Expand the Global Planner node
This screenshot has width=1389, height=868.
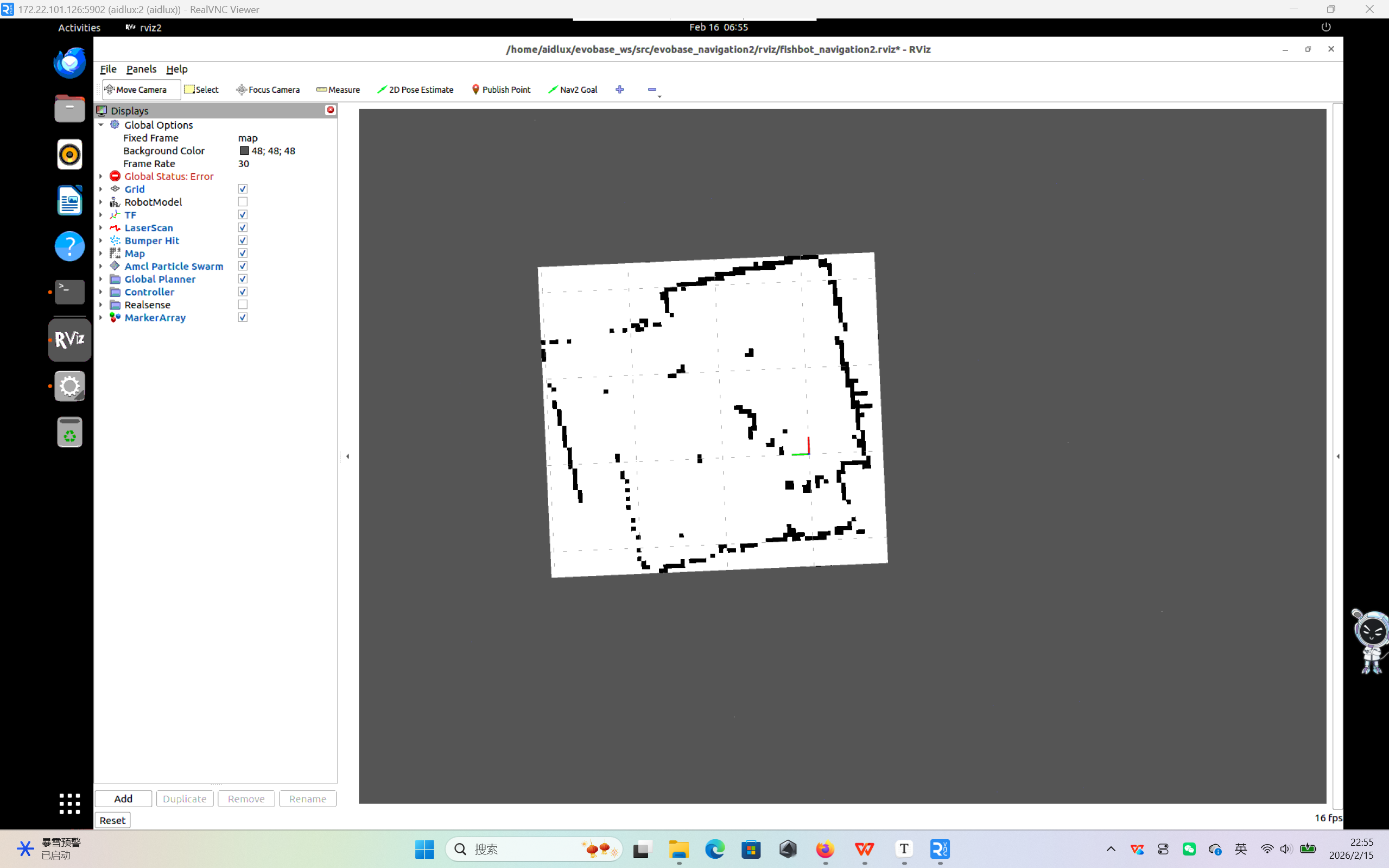(101, 279)
